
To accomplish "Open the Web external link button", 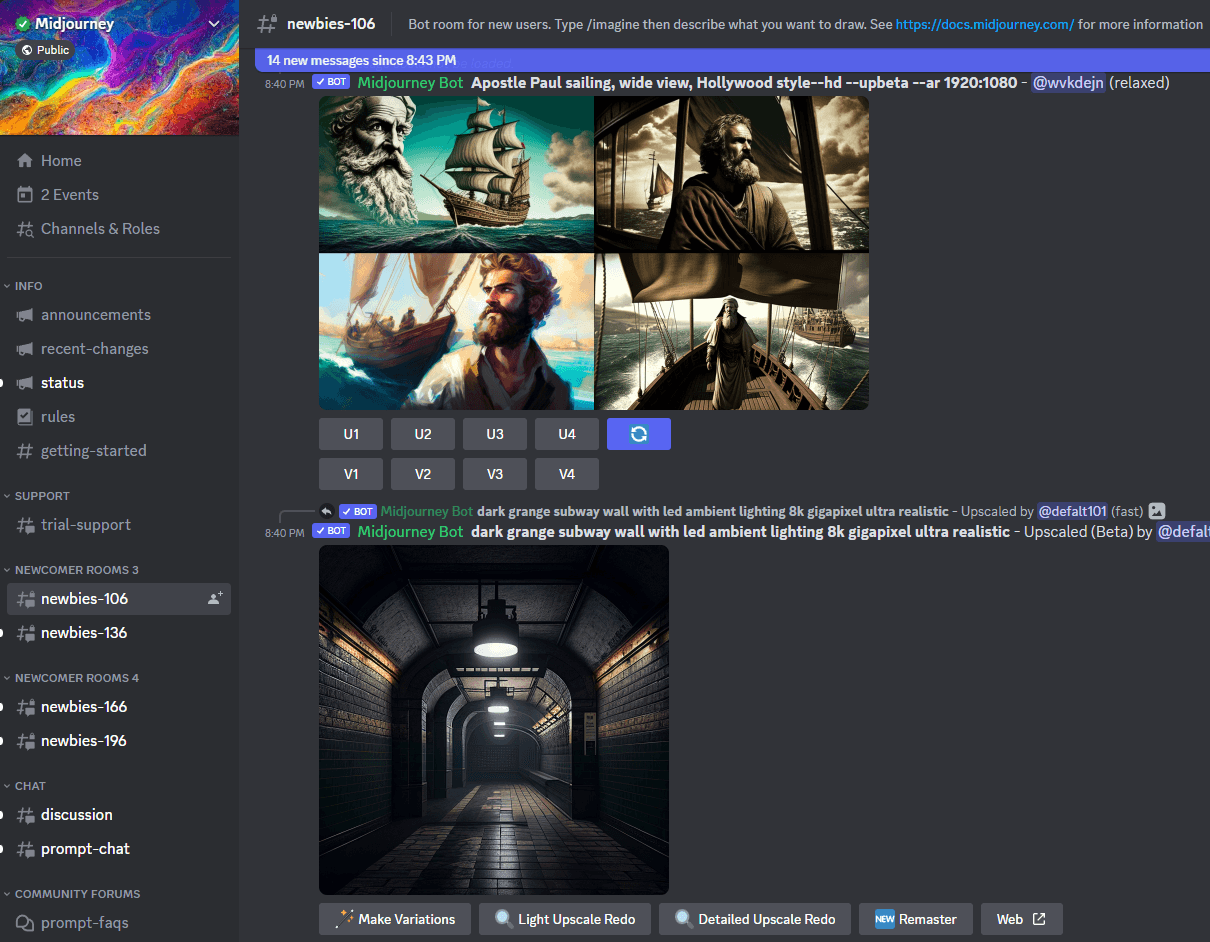I will [1022, 919].
